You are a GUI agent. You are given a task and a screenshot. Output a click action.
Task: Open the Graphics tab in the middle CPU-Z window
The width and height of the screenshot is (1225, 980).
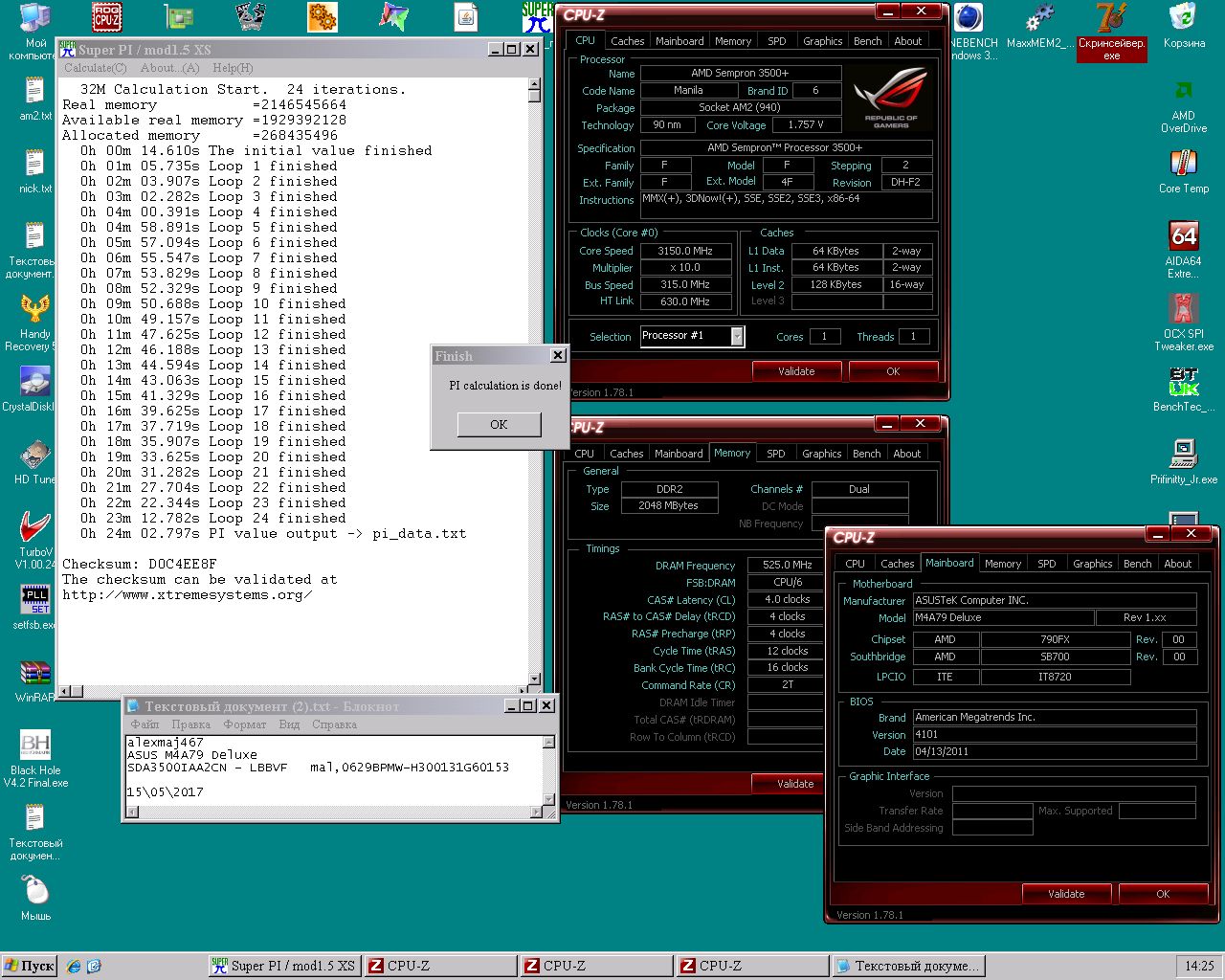click(x=821, y=454)
